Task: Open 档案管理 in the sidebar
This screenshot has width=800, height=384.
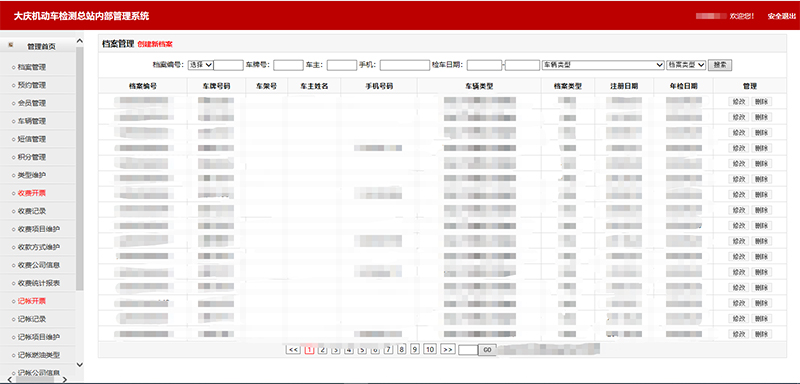Action: coord(32,67)
